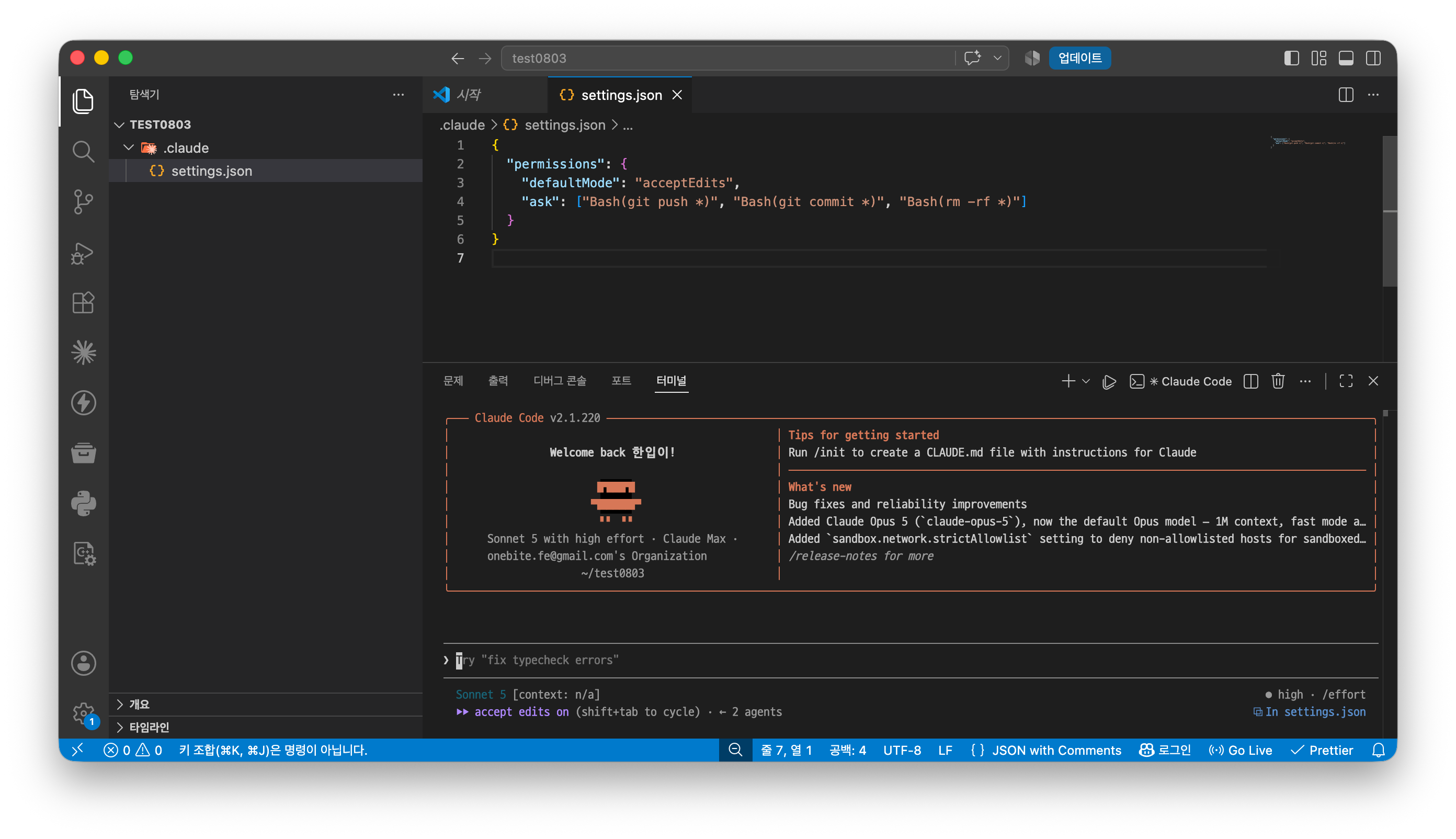Select the 터미널 panel tab
The height and width of the screenshot is (839, 1456).
671,380
